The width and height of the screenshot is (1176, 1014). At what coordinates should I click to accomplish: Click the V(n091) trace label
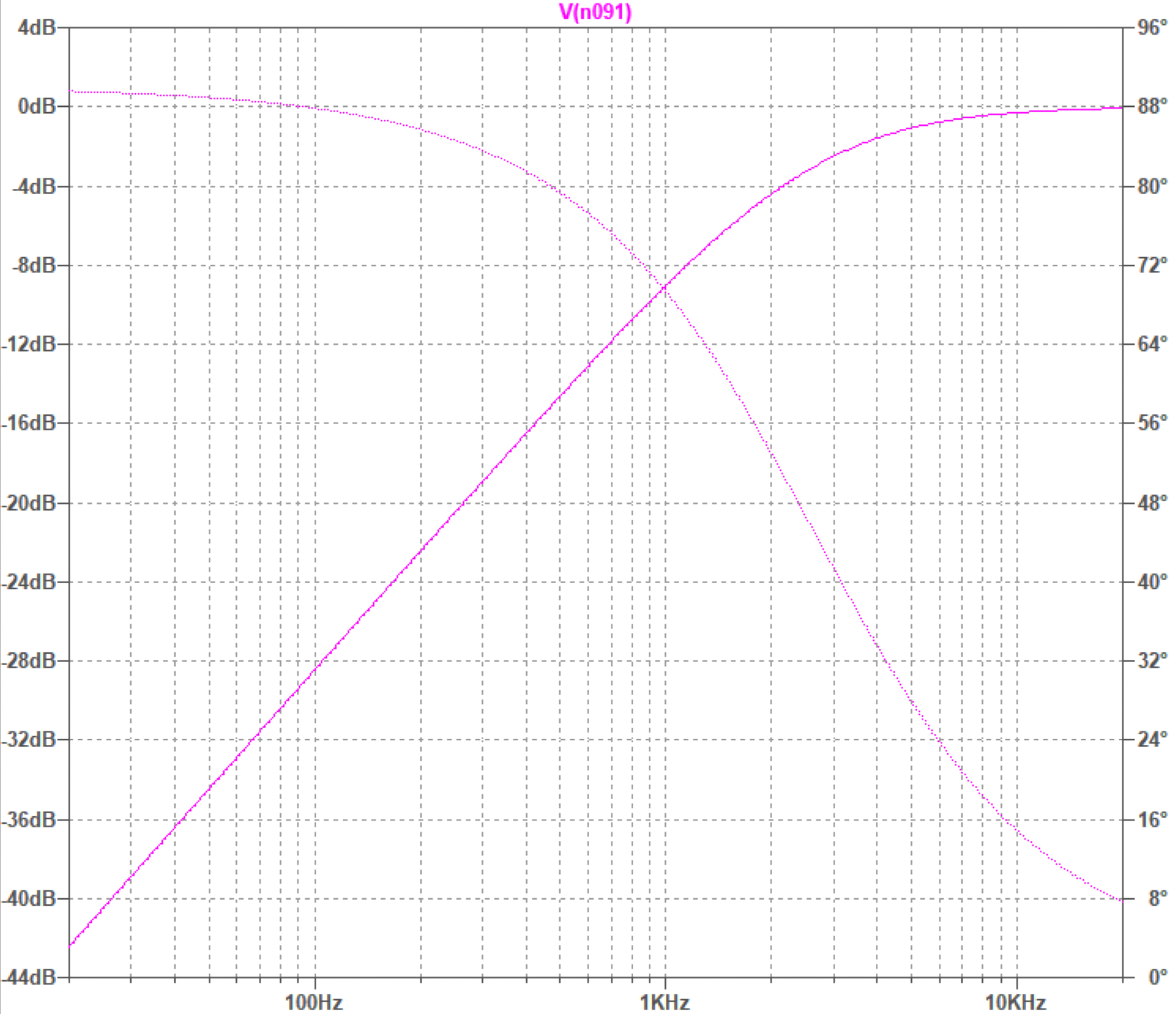595,12
